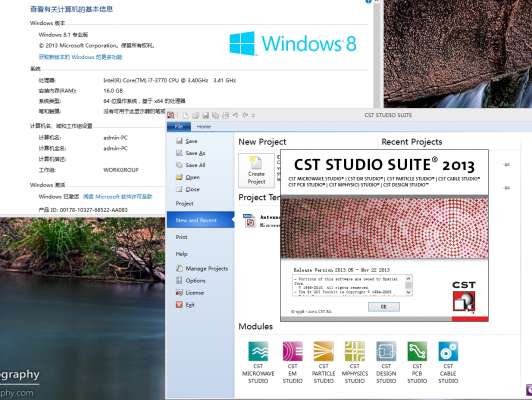The image size is (532, 400).
Task: Expand the quick access toolbar customize arrow
Action: [253, 116]
